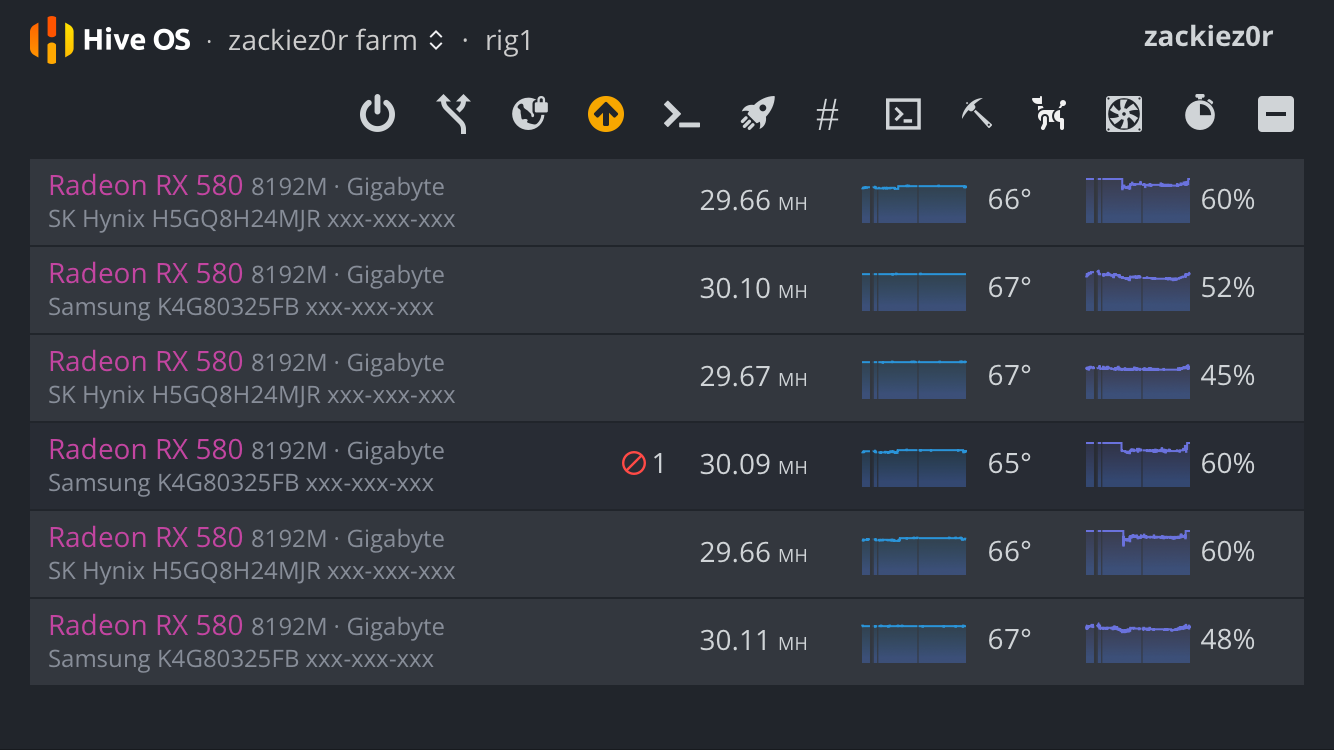Click the error badge with count 1
The height and width of the screenshot is (750, 1334).
pos(643,463)
